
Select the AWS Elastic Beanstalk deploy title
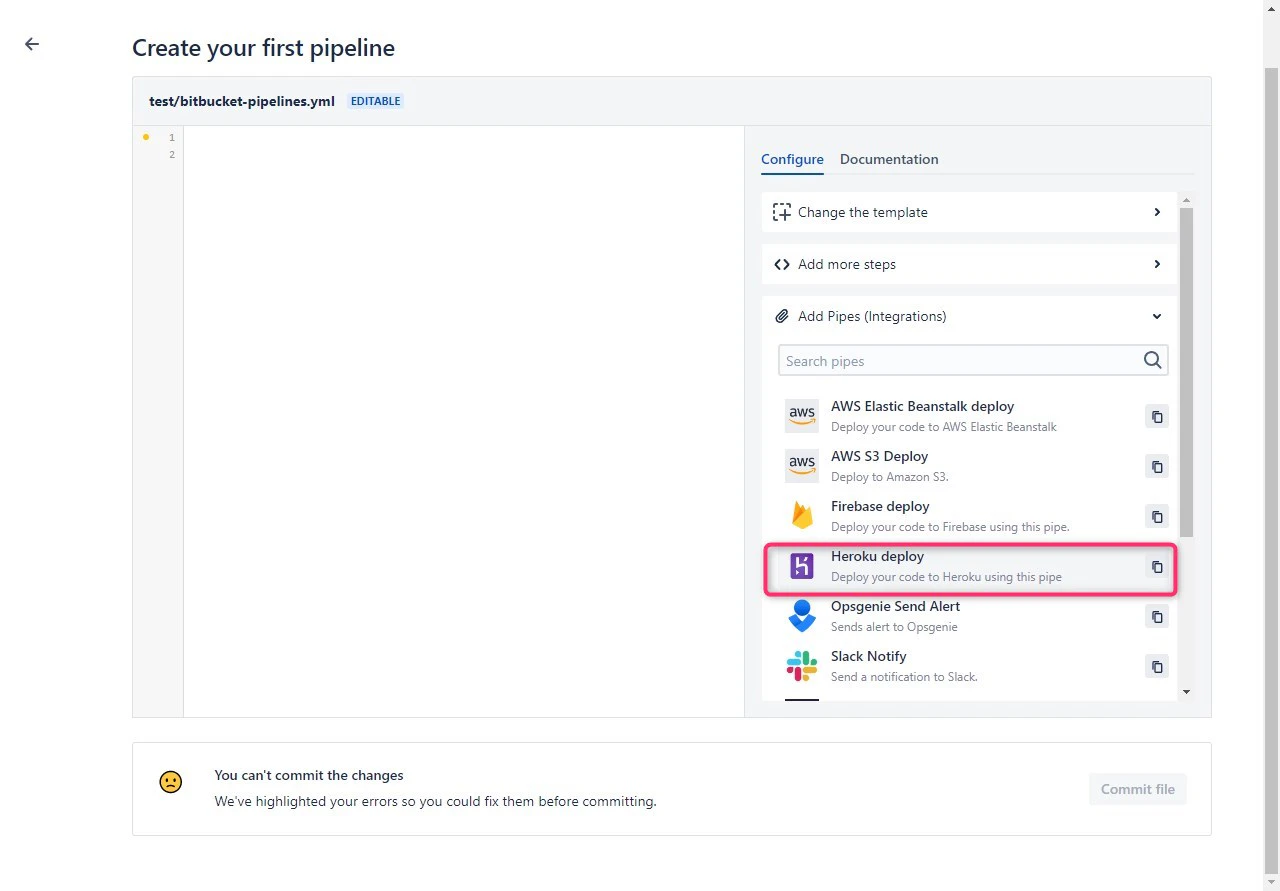pyautogui.click(x=922, y=406)
